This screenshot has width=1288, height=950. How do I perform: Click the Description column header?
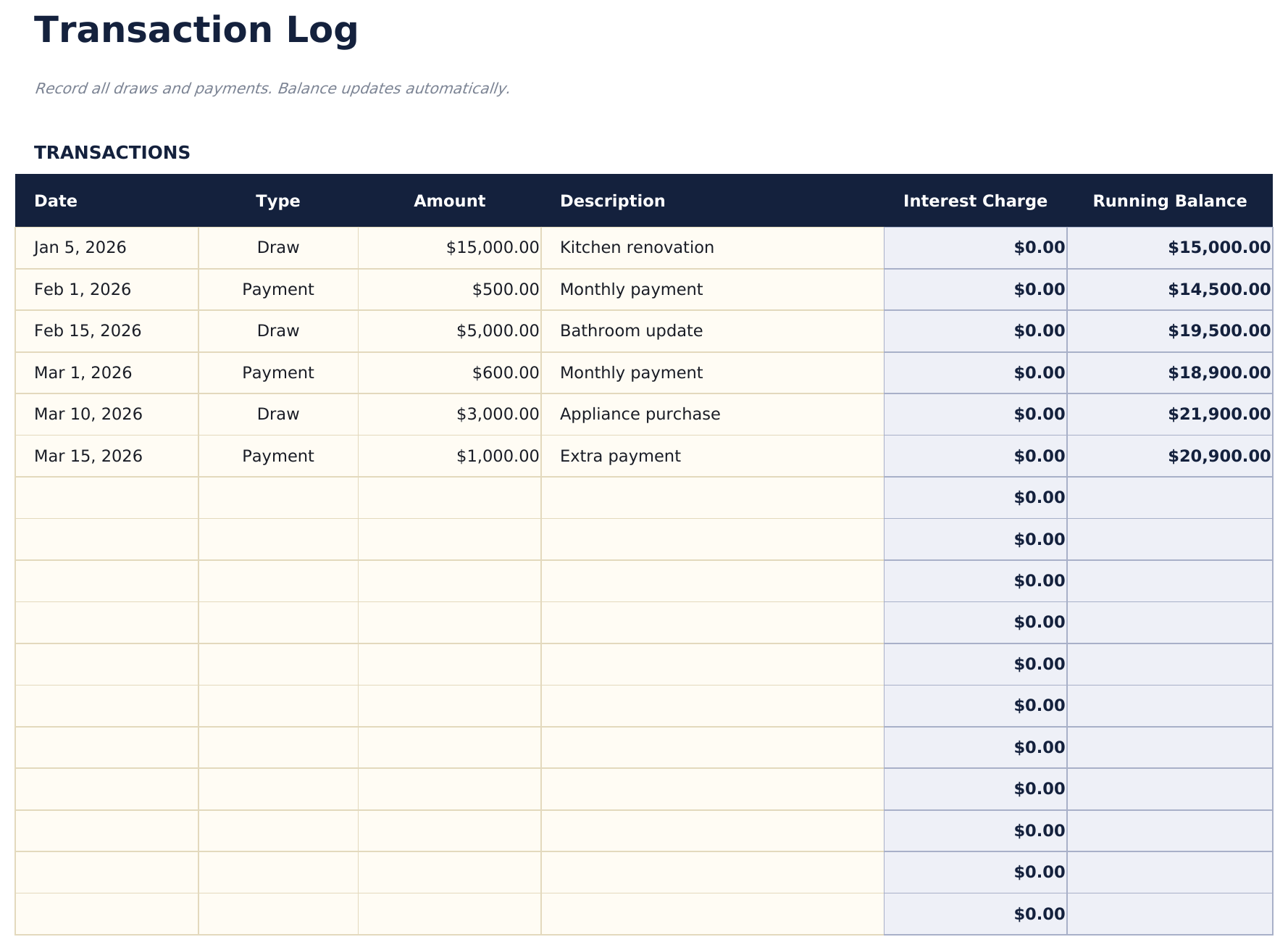pos(612,201)
